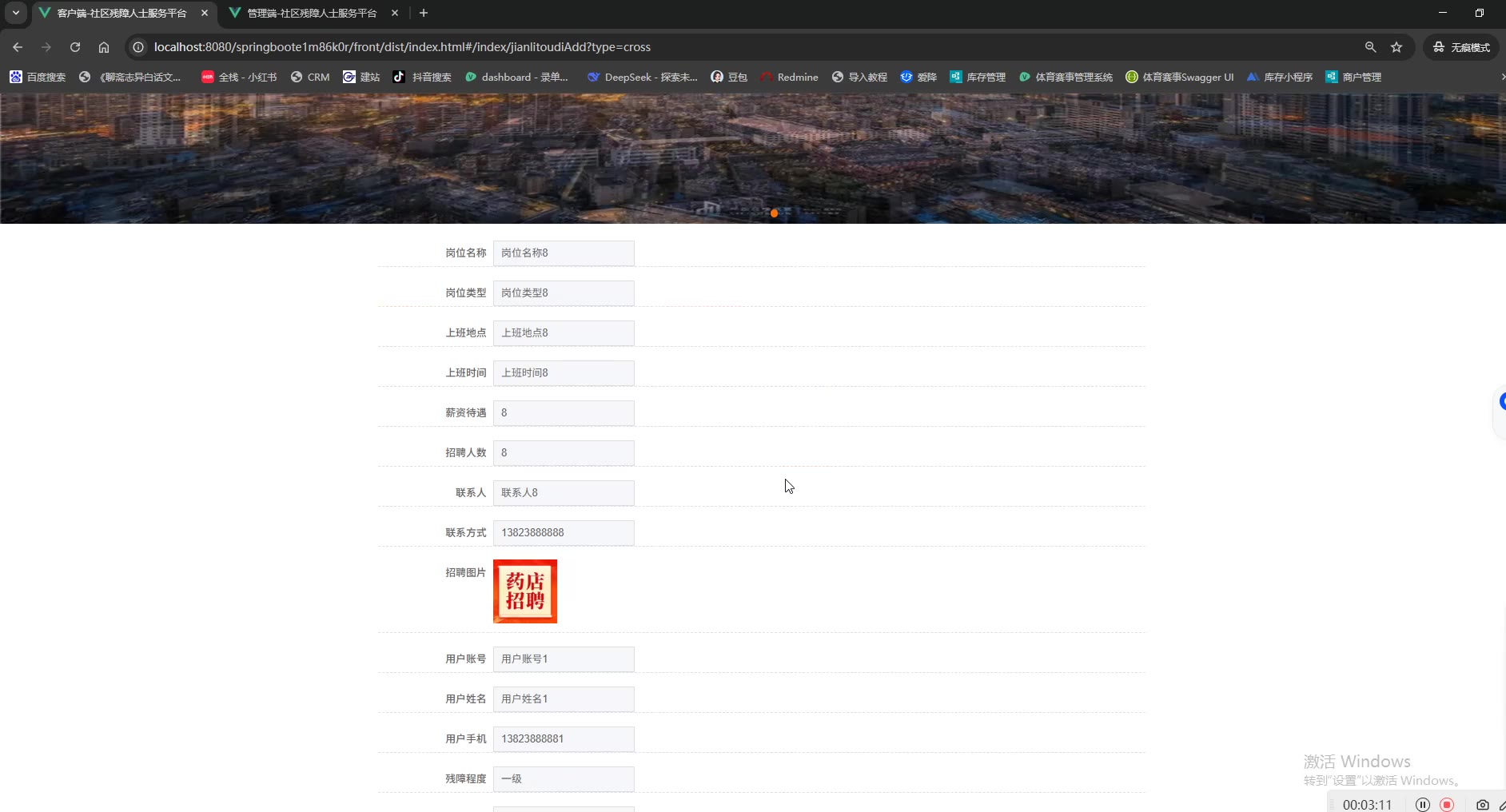Close the 客户端-社区残障人士服务平台 tab

(x=205, y=13)
